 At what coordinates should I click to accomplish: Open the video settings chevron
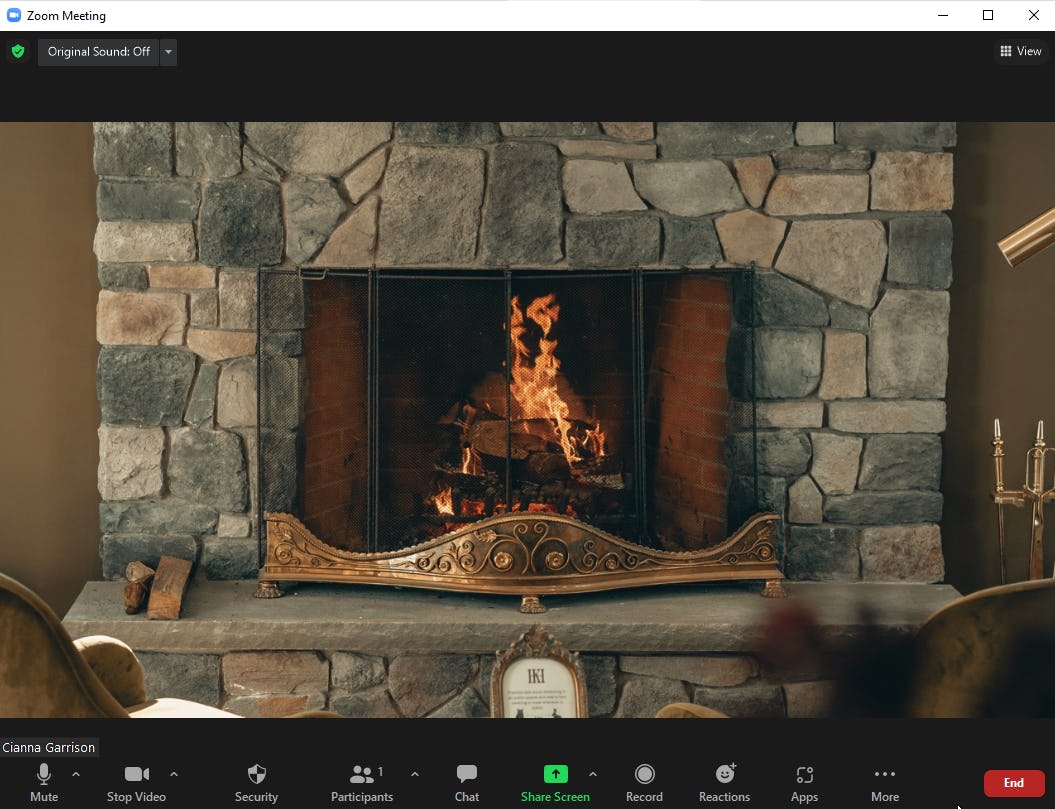coord(173,774)
